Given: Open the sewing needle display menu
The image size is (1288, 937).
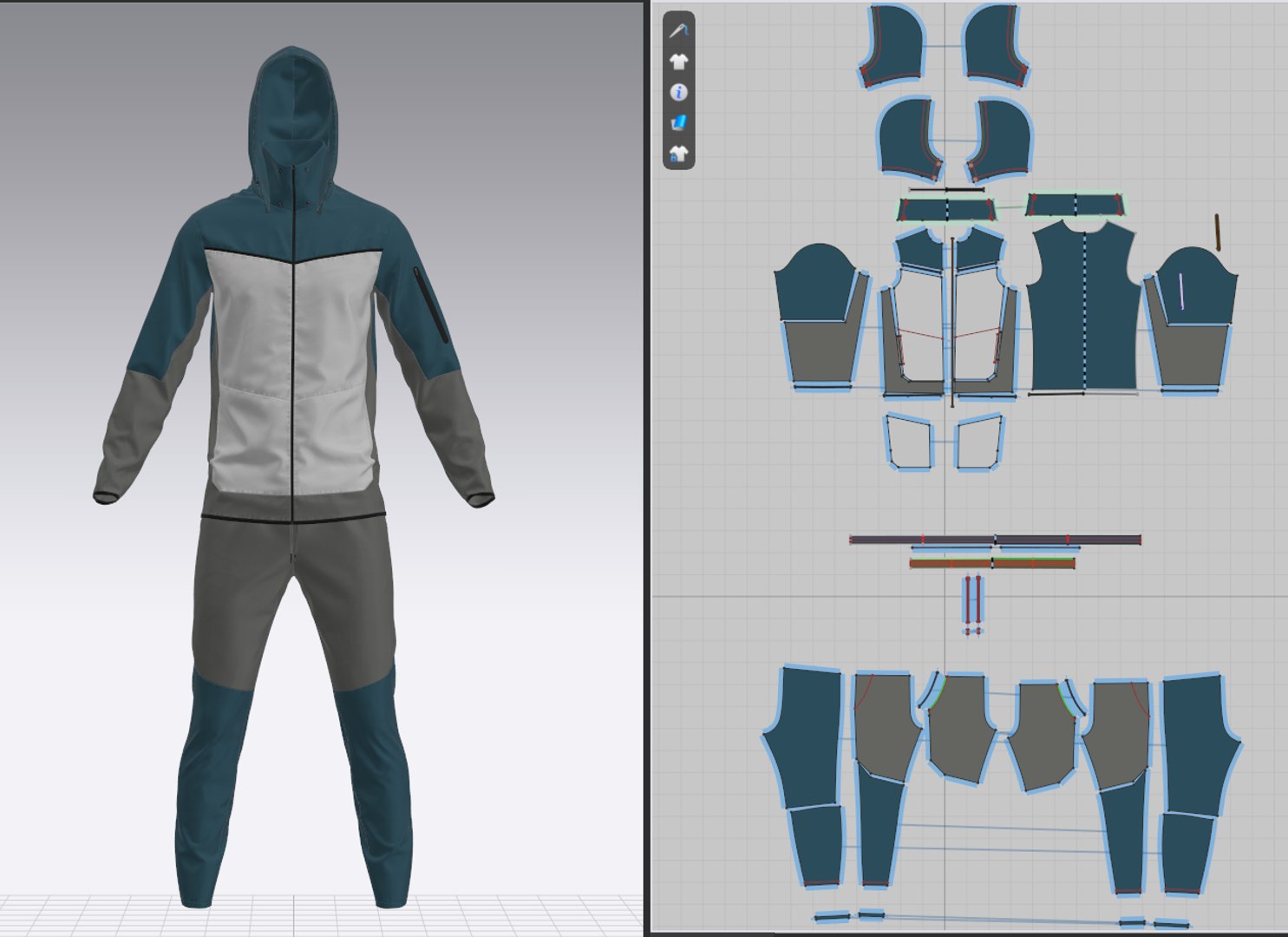Looking at the screenshot, I should [x=679, y=31].
